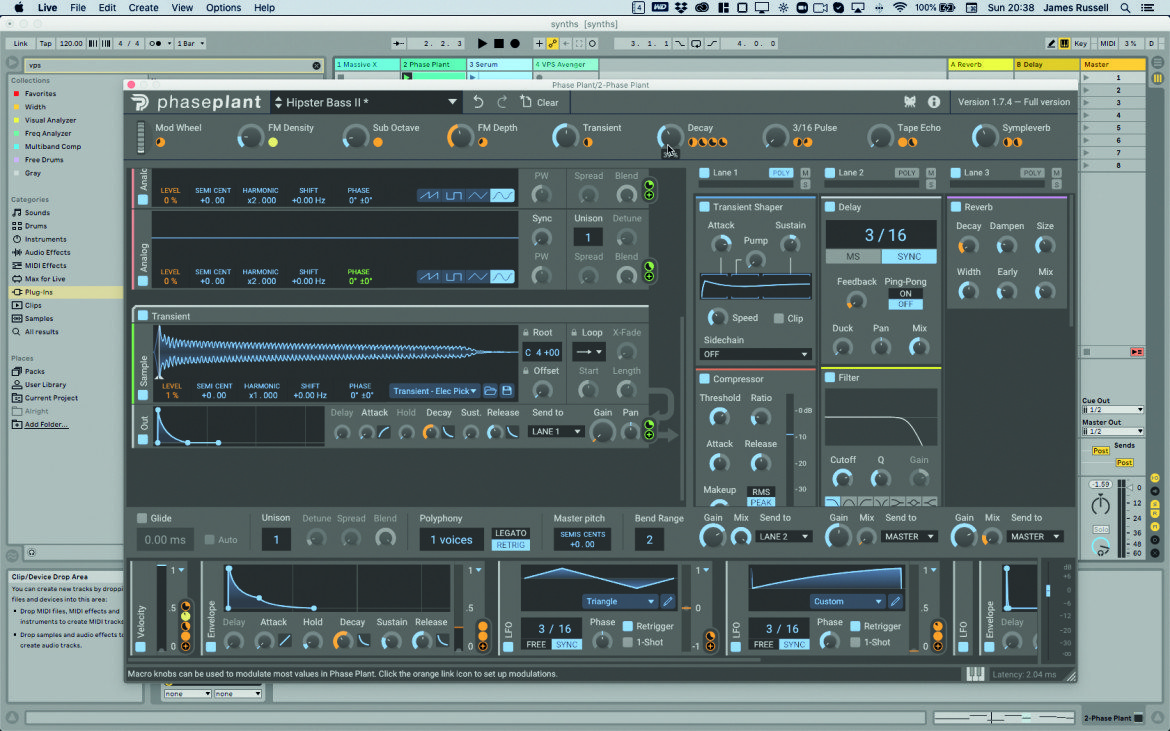Open the Custom LFO shape dropdown
The height and width of the screenshot is (731, 1170).
847,601
